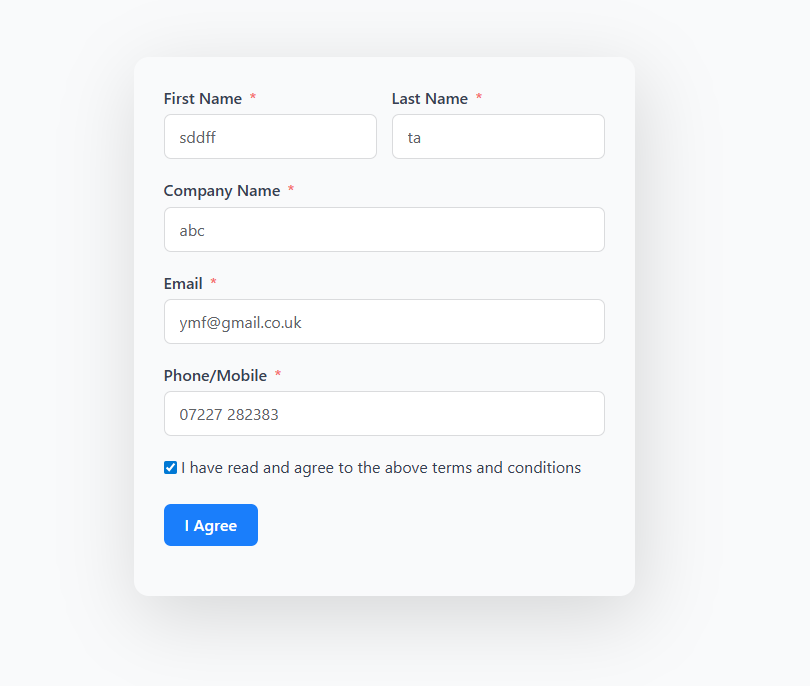Click the required asterisk next to Email
Viewport: 810px width, 686px height.
coord(213,283)
